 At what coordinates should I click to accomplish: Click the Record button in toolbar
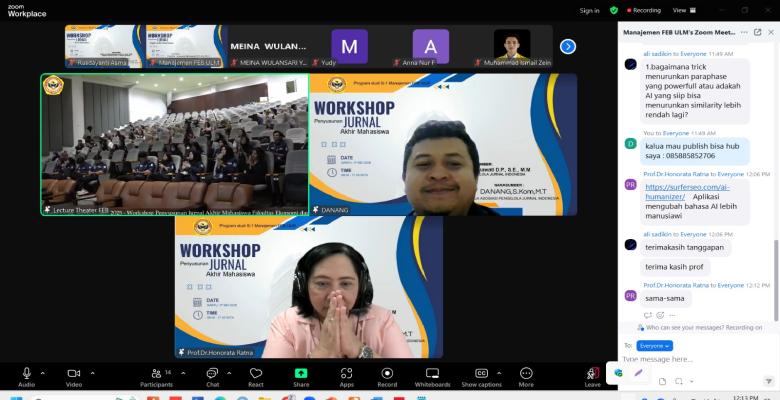387,374
